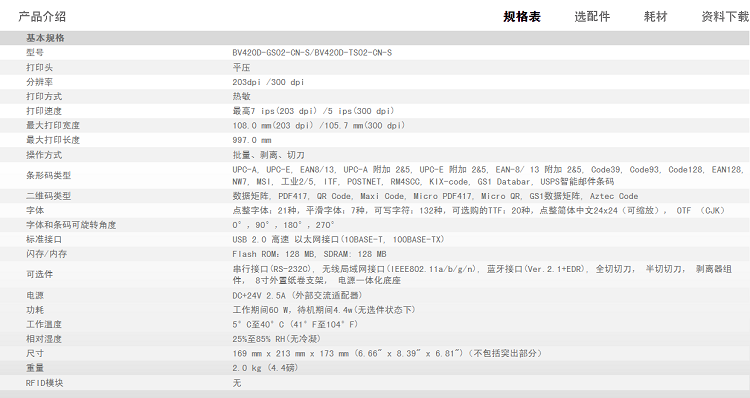Click the 打印速度 label
This screenshot has width=750, height=398.
[44, 111]
